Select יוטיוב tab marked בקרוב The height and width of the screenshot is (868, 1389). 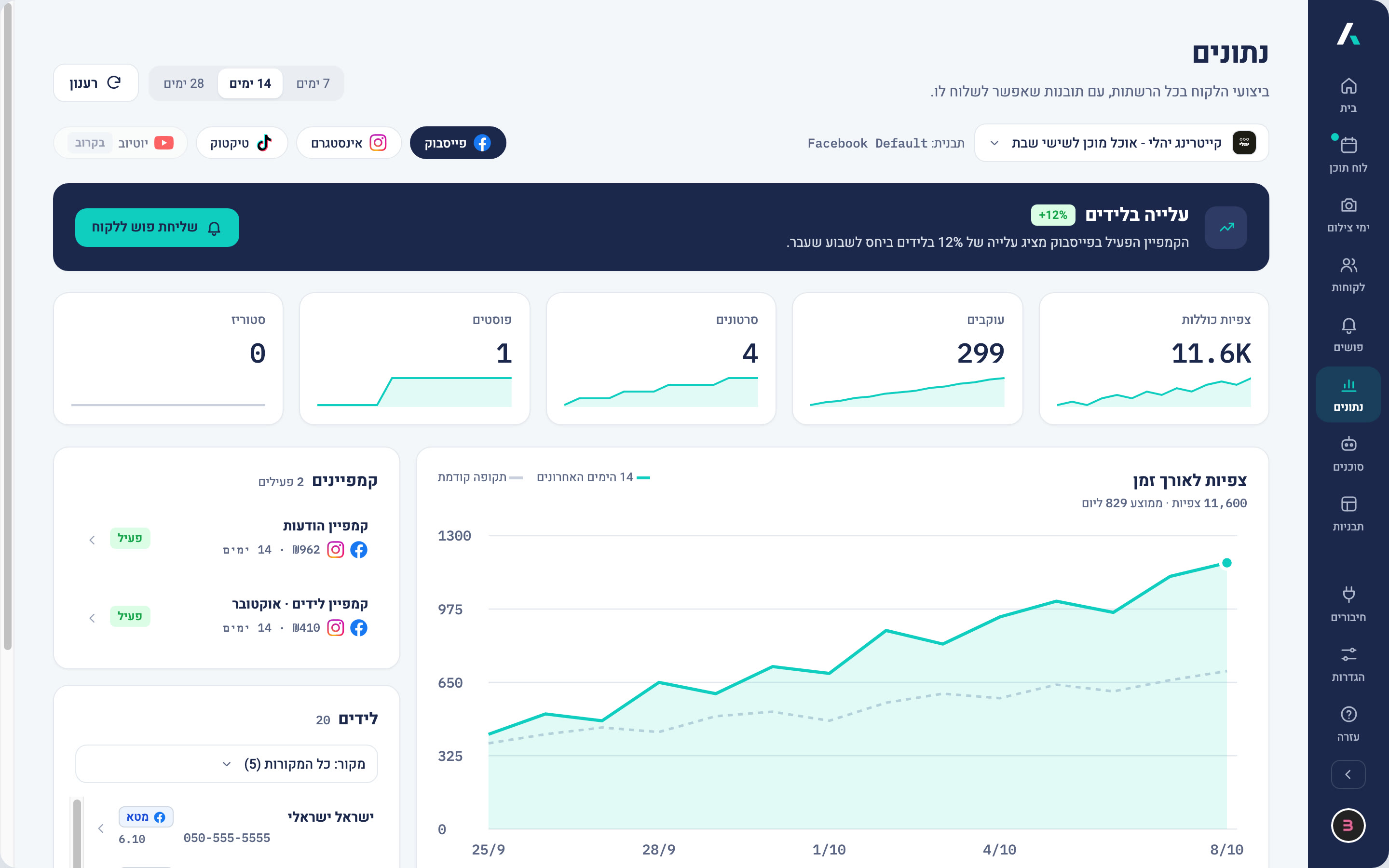[x=121, y=143]
